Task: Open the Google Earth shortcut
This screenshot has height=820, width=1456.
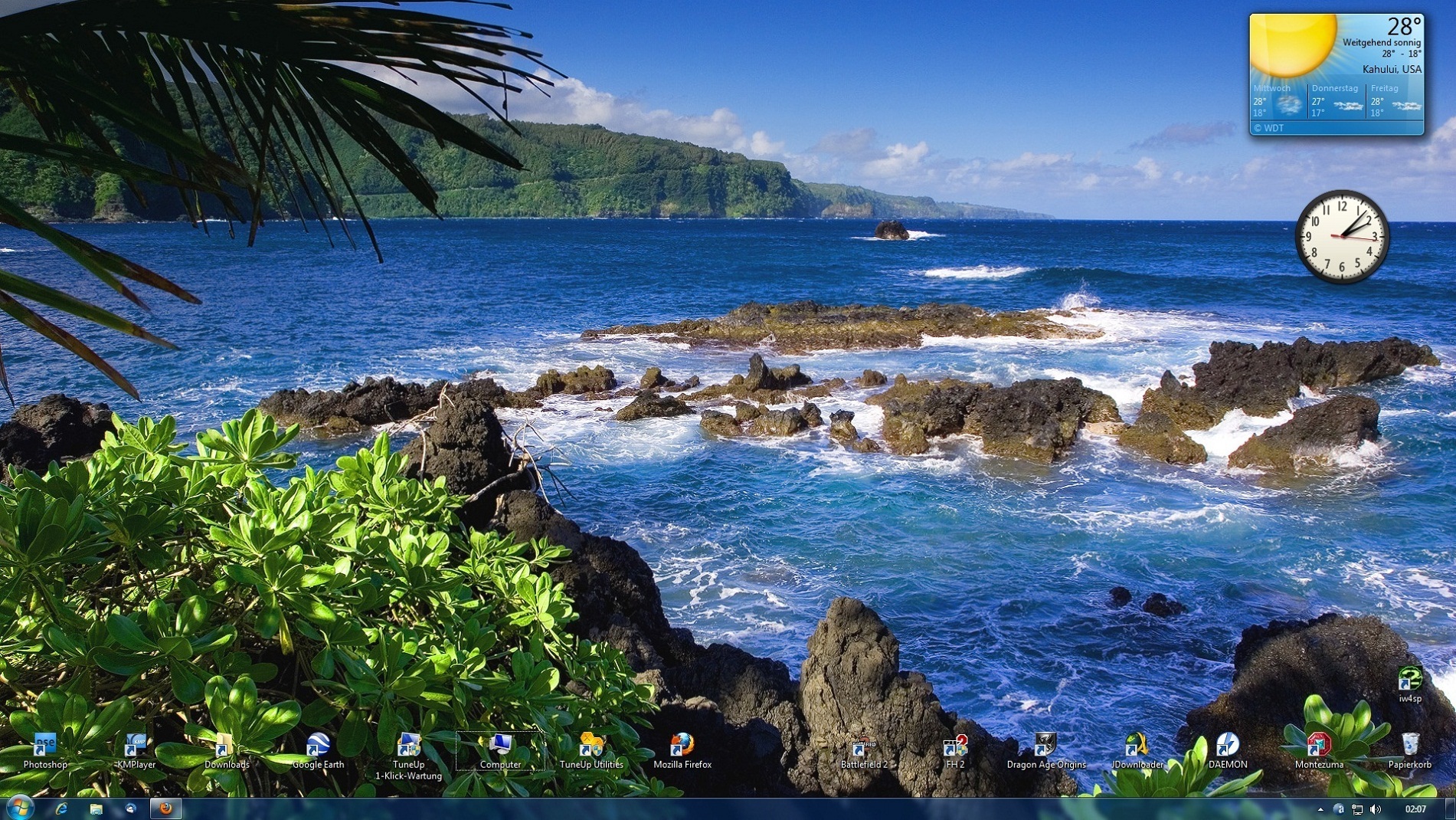Action: tap(318, 746)
